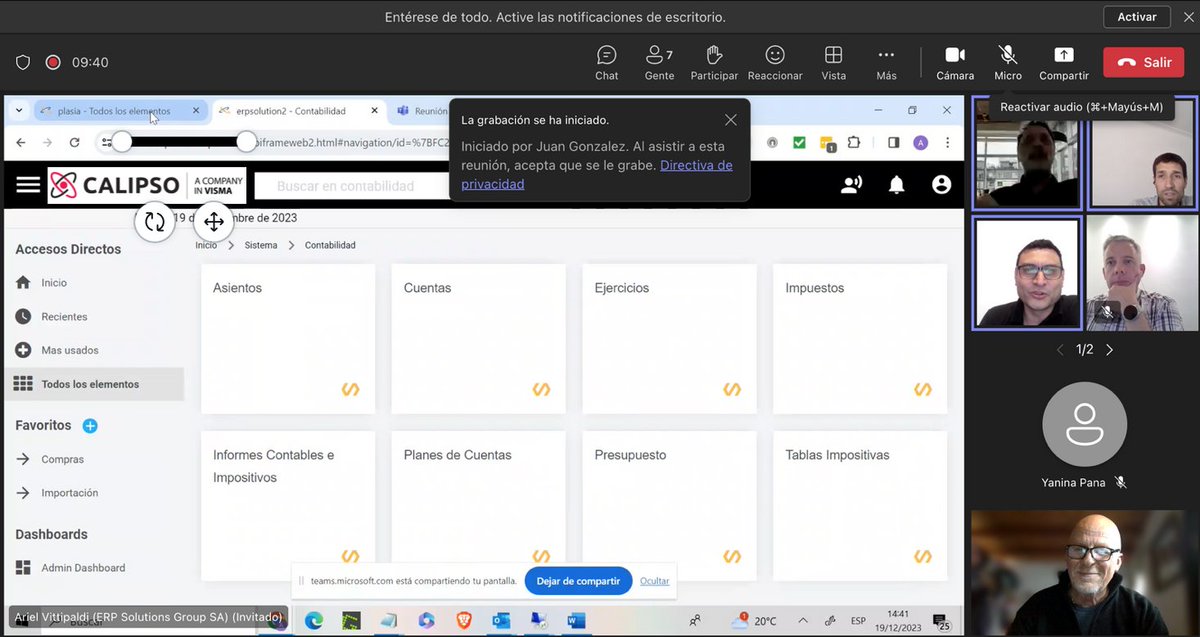Click the slider control above the address bar
This screenshot has width=1200, height=637.
(122, 142)
